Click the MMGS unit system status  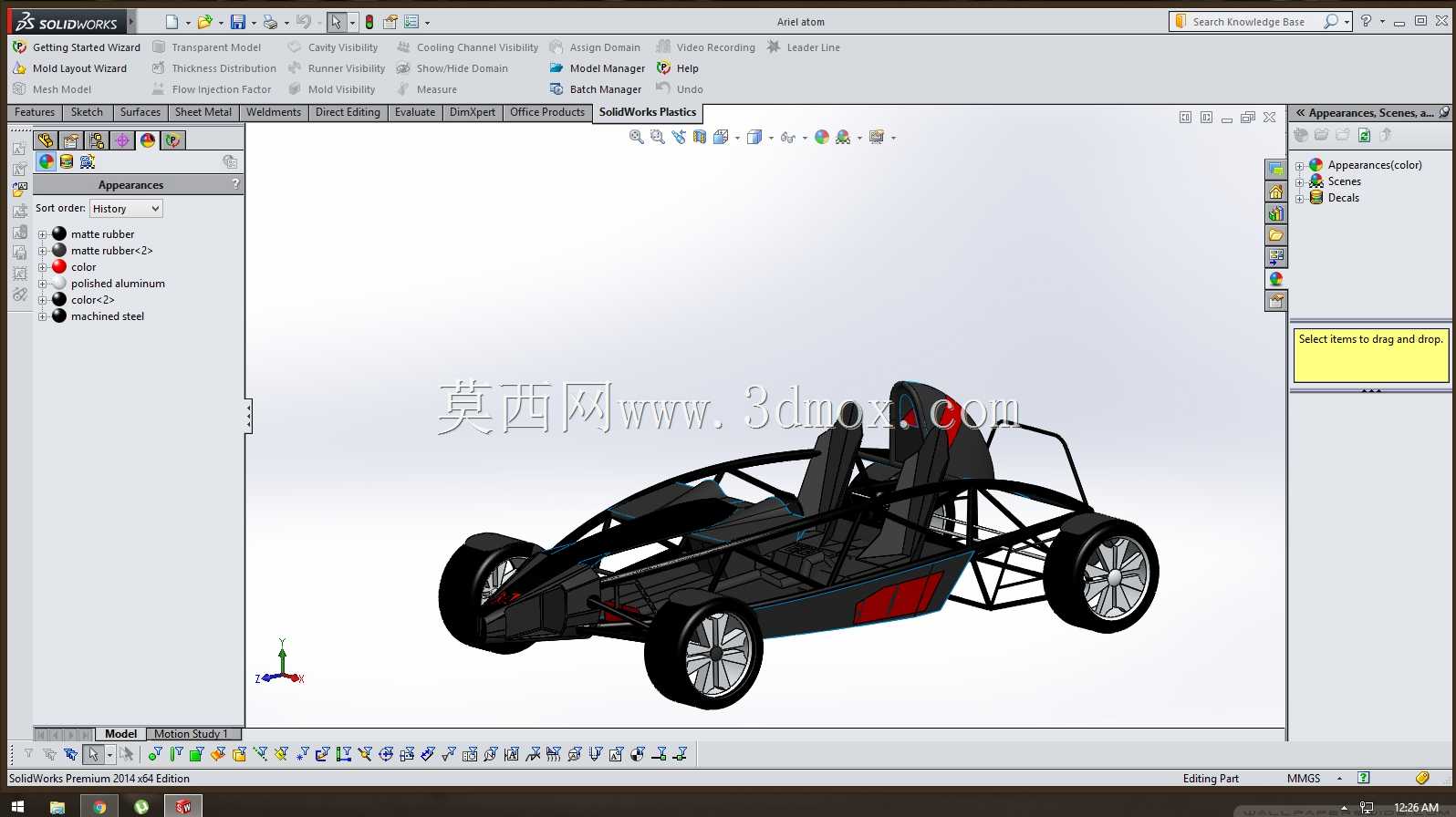(1304, 779)
